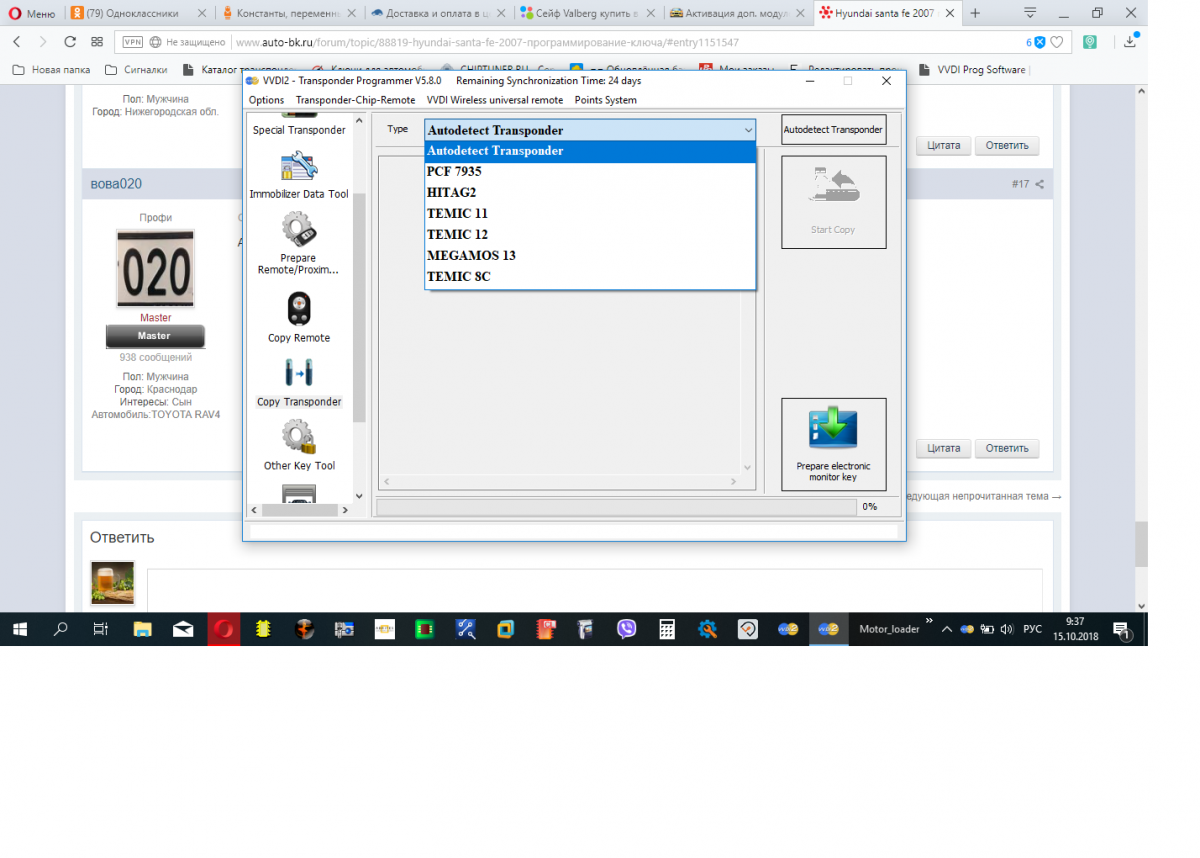Click the sidebar scroll-down arrow in VVDI2

[360, 496]
